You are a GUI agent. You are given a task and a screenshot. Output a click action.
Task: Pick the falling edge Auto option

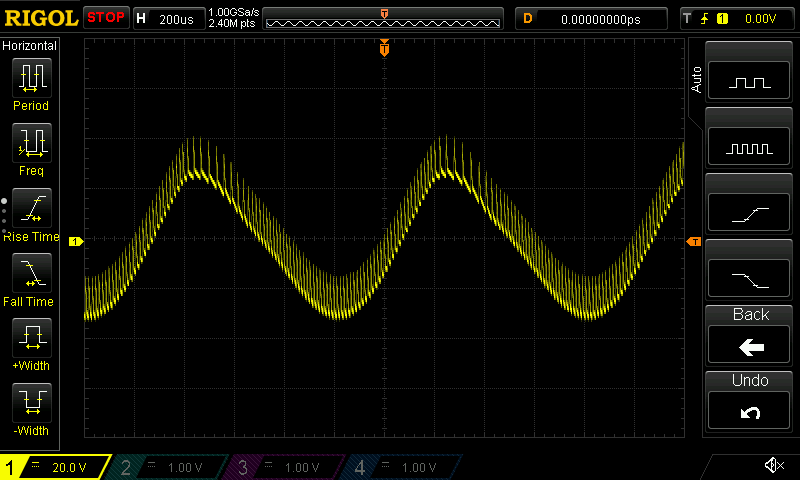pyautogui.click(x=749, y=279)
